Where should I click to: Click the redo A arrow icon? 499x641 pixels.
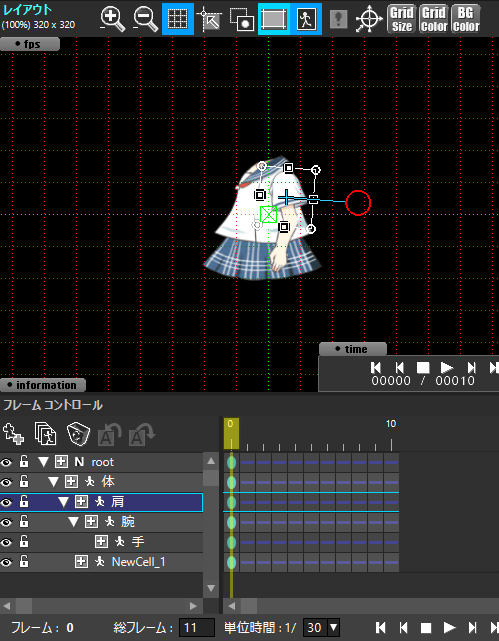141,434
